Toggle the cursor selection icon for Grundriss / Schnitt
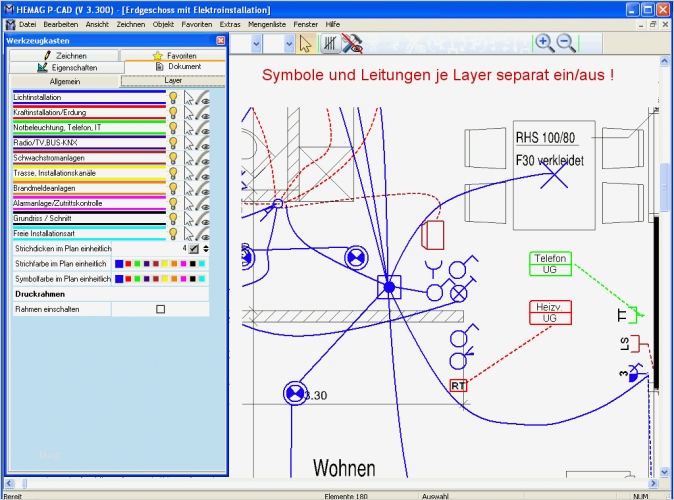The width and height of the screenshot is (674, 500). click(x=189, y=219)
